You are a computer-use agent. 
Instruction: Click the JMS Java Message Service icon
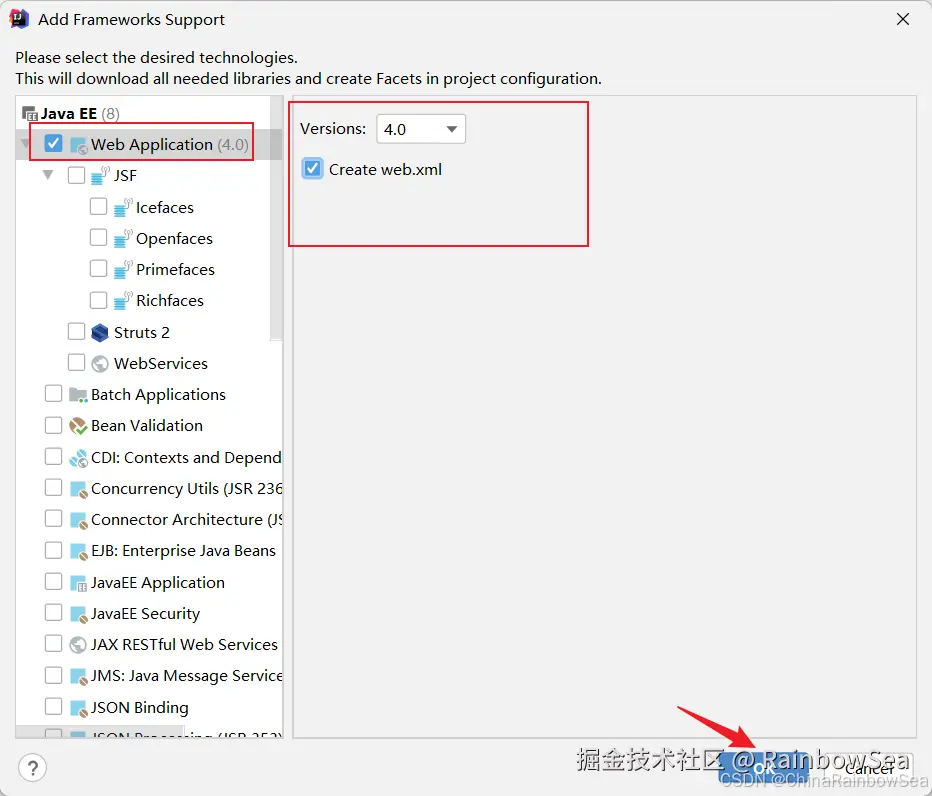78,676
